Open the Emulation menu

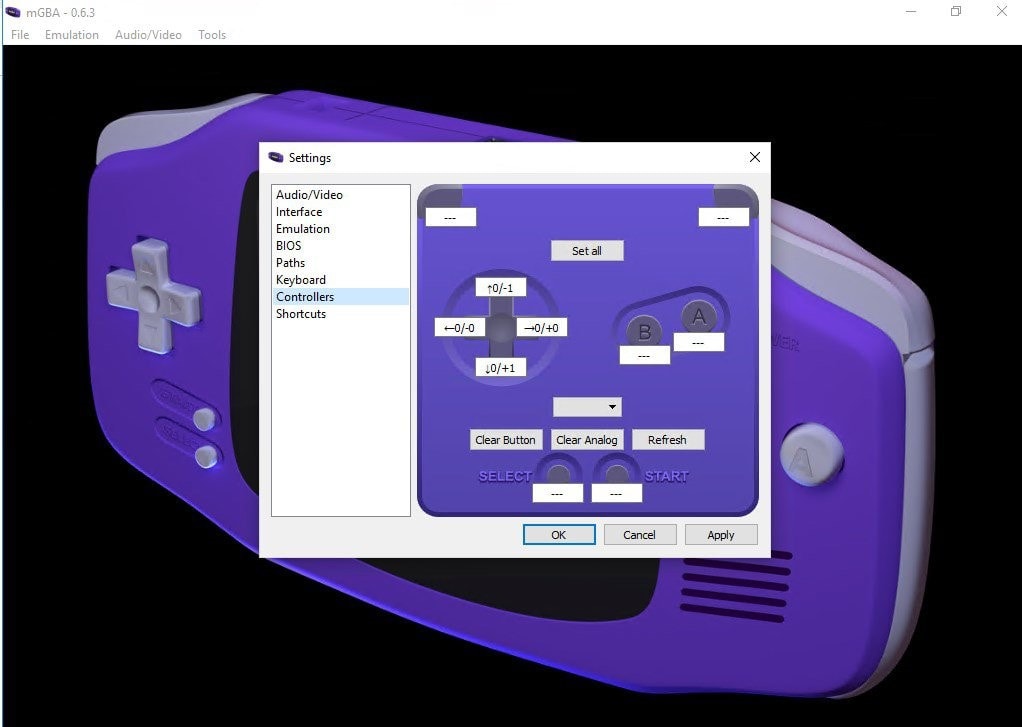click(72, 35)
